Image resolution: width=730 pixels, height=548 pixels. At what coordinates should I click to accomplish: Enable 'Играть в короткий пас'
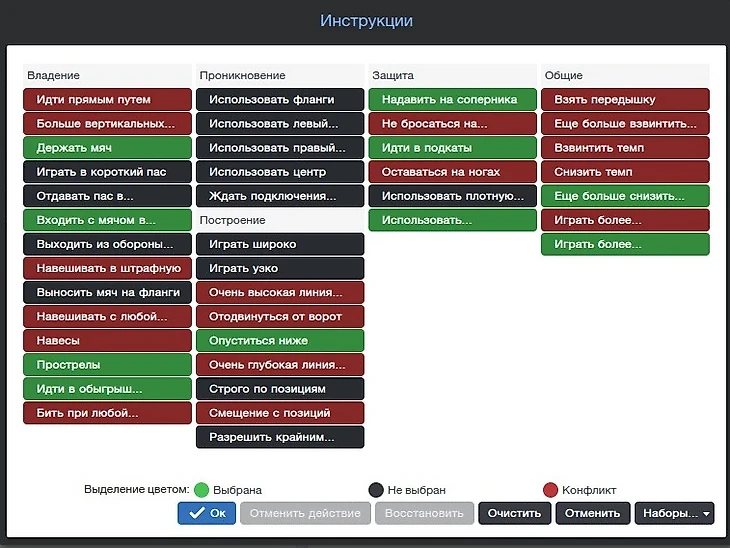[107, 172]
